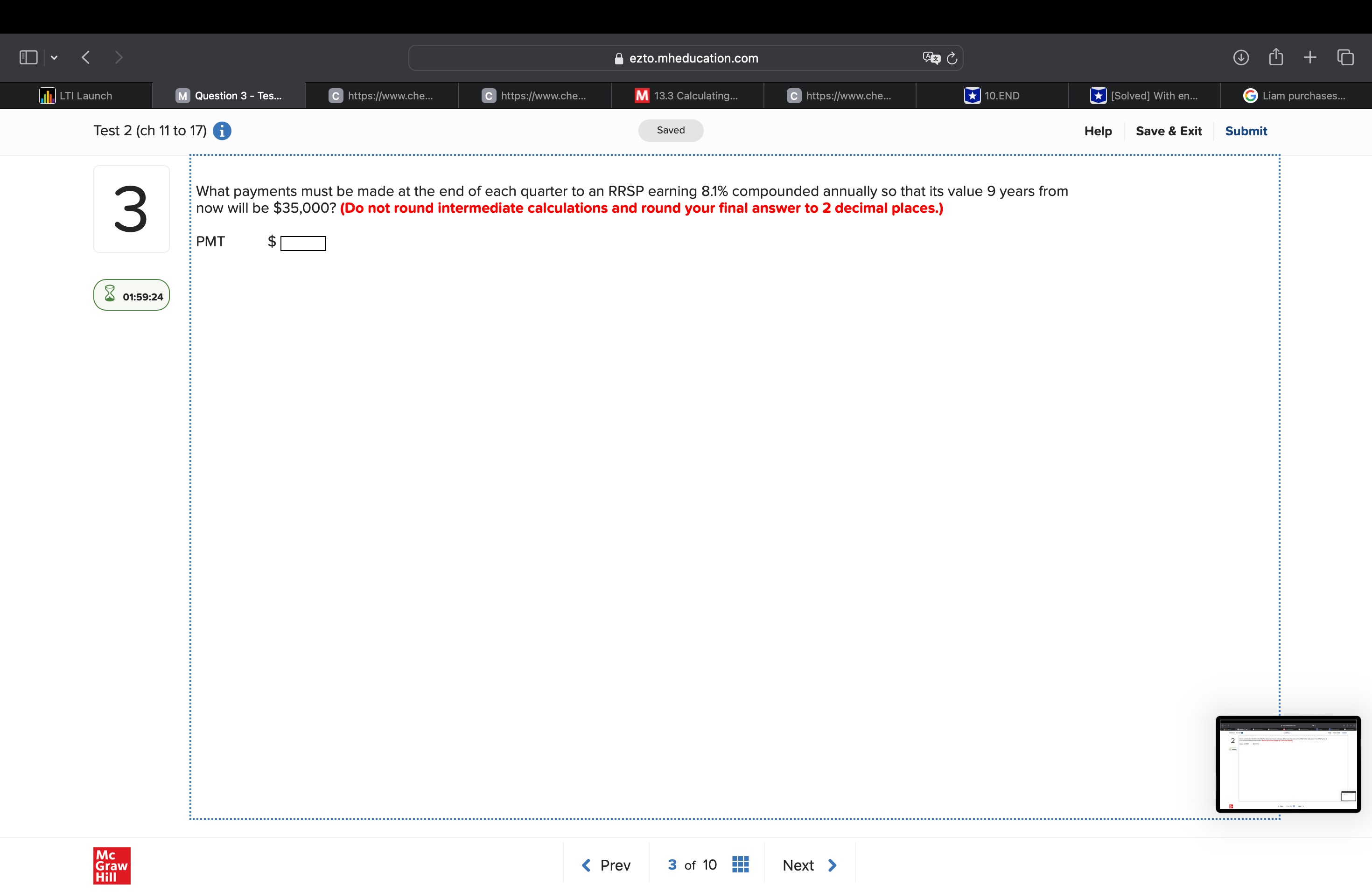1372x892 pixels.
Task: Open the question navigator grid icon
Action: click(740, 864)
